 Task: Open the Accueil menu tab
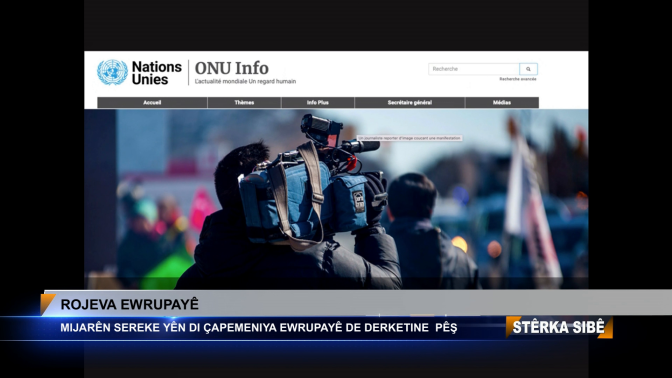(152, 102)
